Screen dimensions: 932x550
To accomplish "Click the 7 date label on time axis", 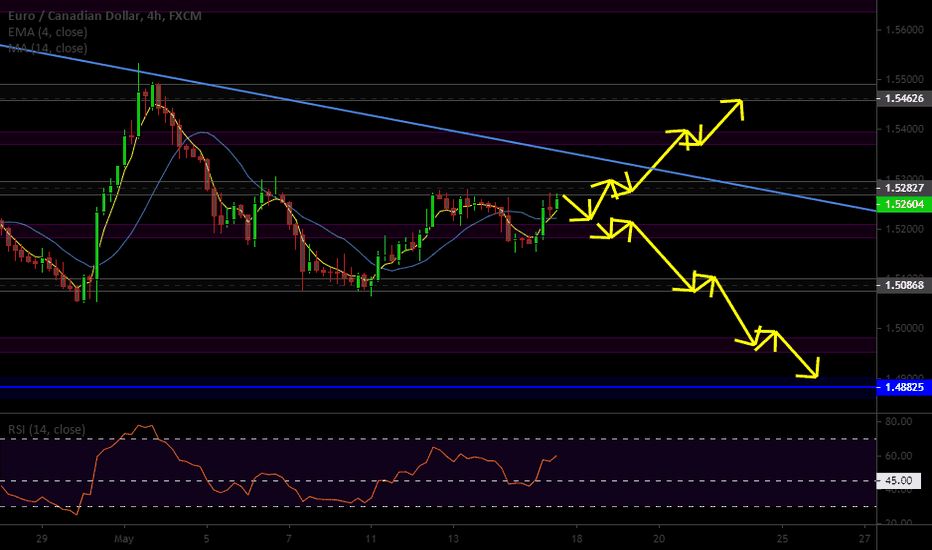I will (289, 539).
